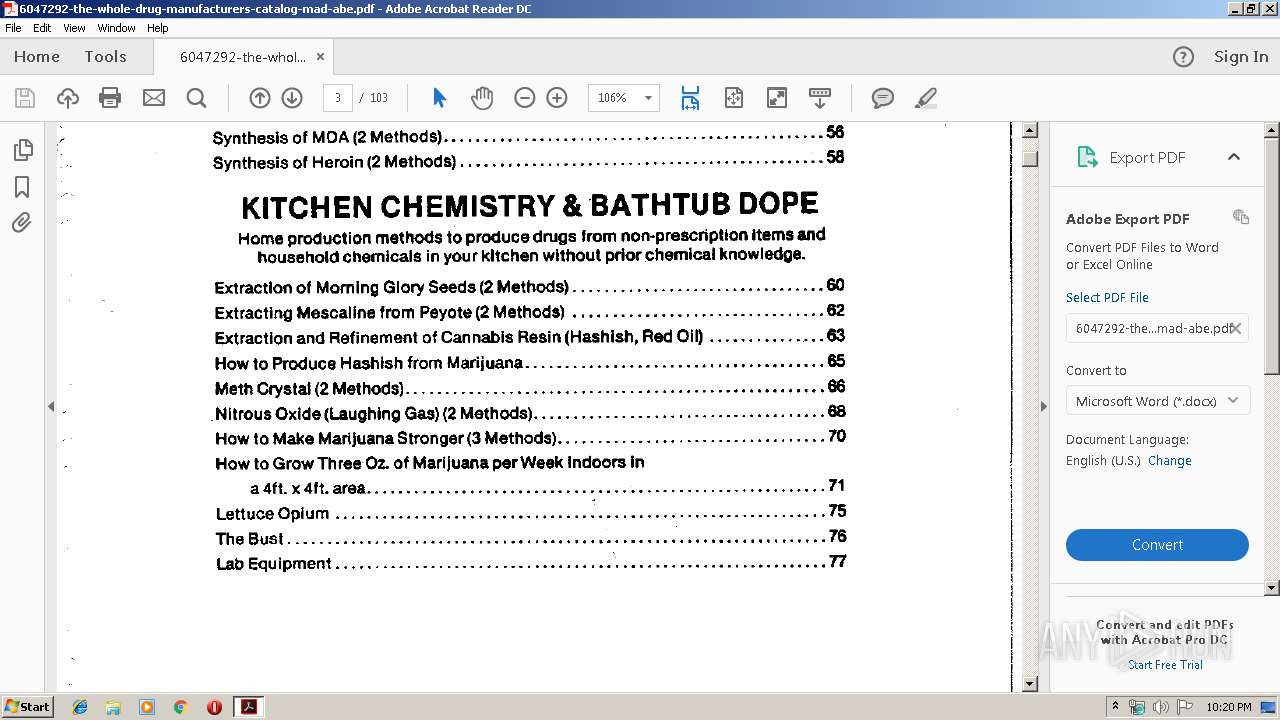
Task: Send file by email envelope icon
Action: point(154,98)
